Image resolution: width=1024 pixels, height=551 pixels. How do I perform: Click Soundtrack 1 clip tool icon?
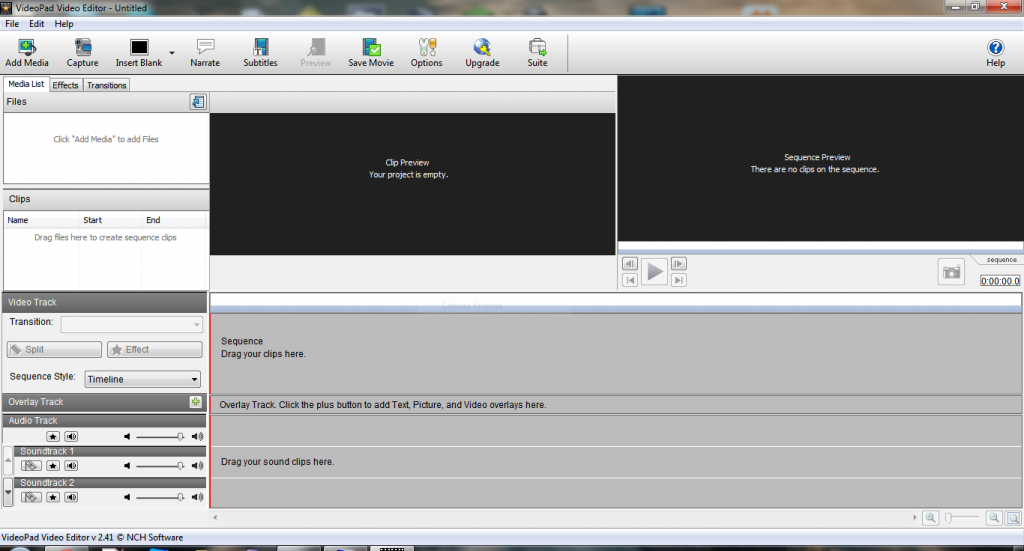point(31,465)
